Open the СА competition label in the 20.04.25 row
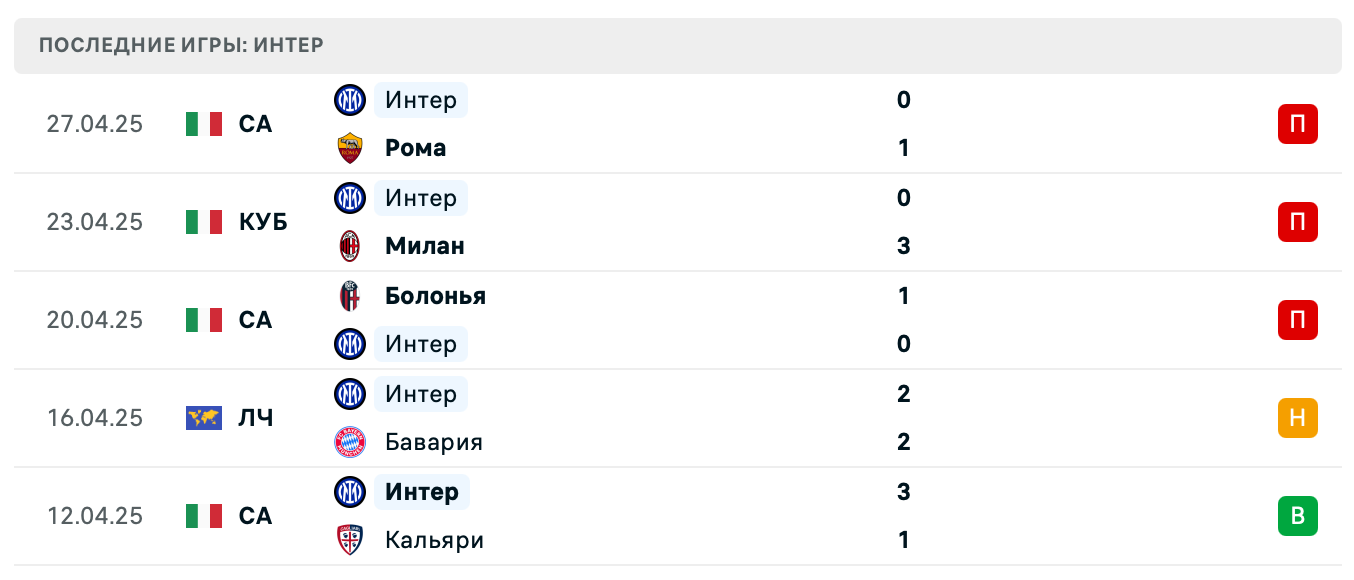The width and height of the screenshot is (1354, 580). pos(254,320)
